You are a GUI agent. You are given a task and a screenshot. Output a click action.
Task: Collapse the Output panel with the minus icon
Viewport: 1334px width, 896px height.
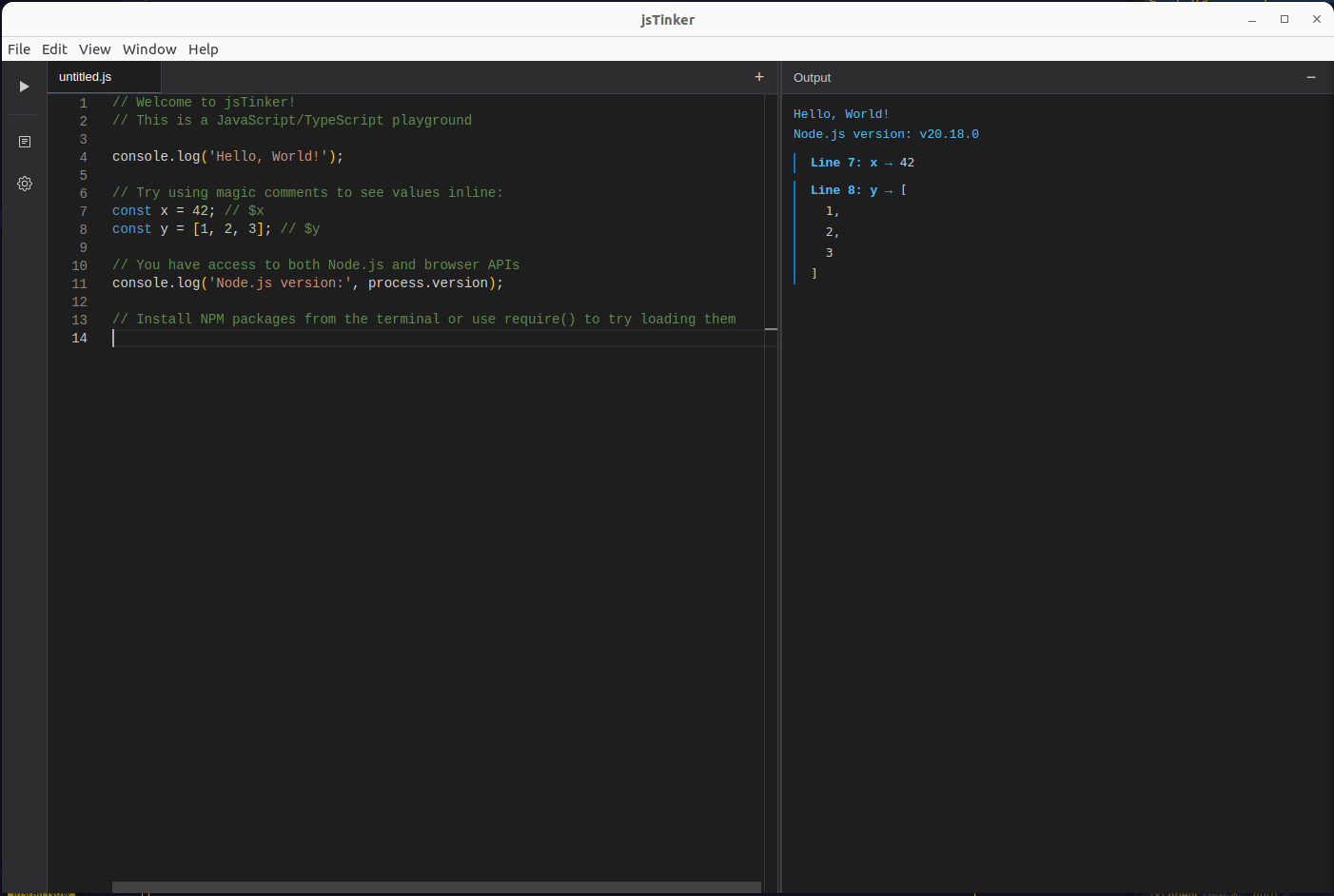tap(1311, 77)
